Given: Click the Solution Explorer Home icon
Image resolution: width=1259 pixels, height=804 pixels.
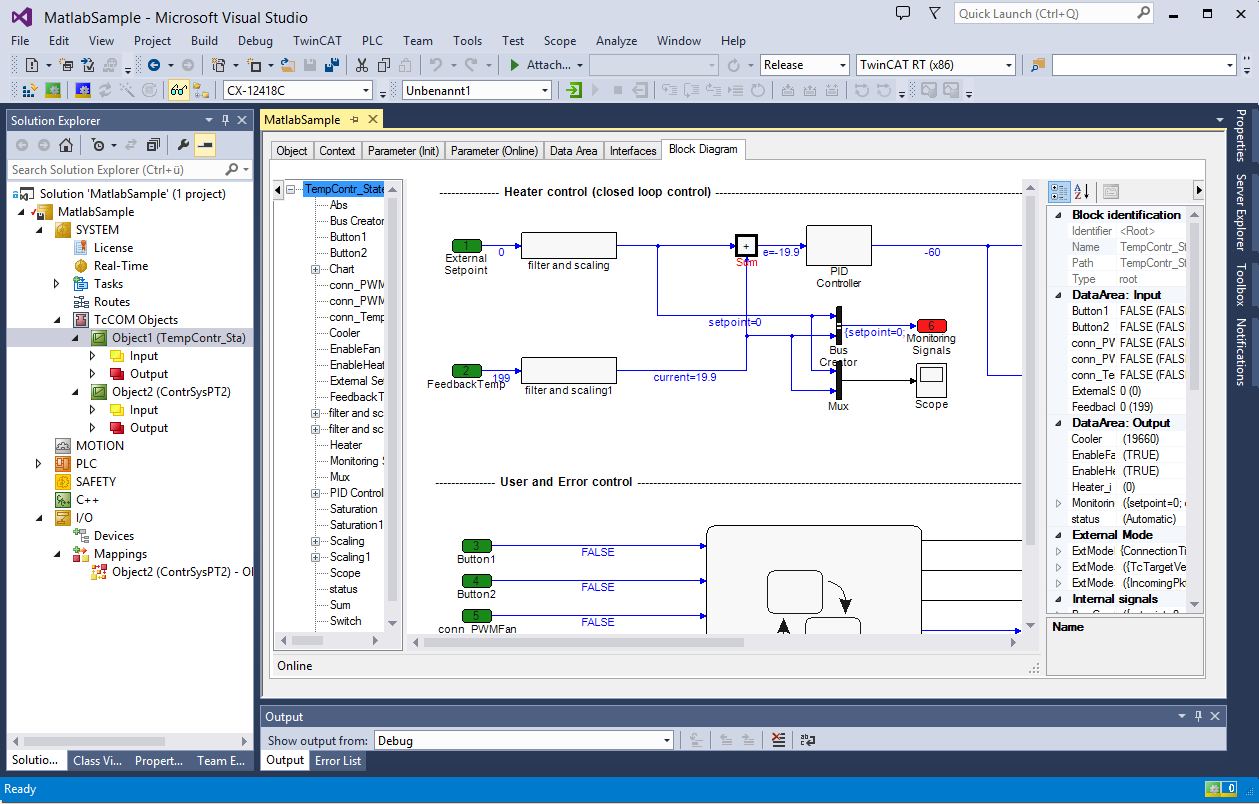Looking at the screenshot, I should 65,145.
